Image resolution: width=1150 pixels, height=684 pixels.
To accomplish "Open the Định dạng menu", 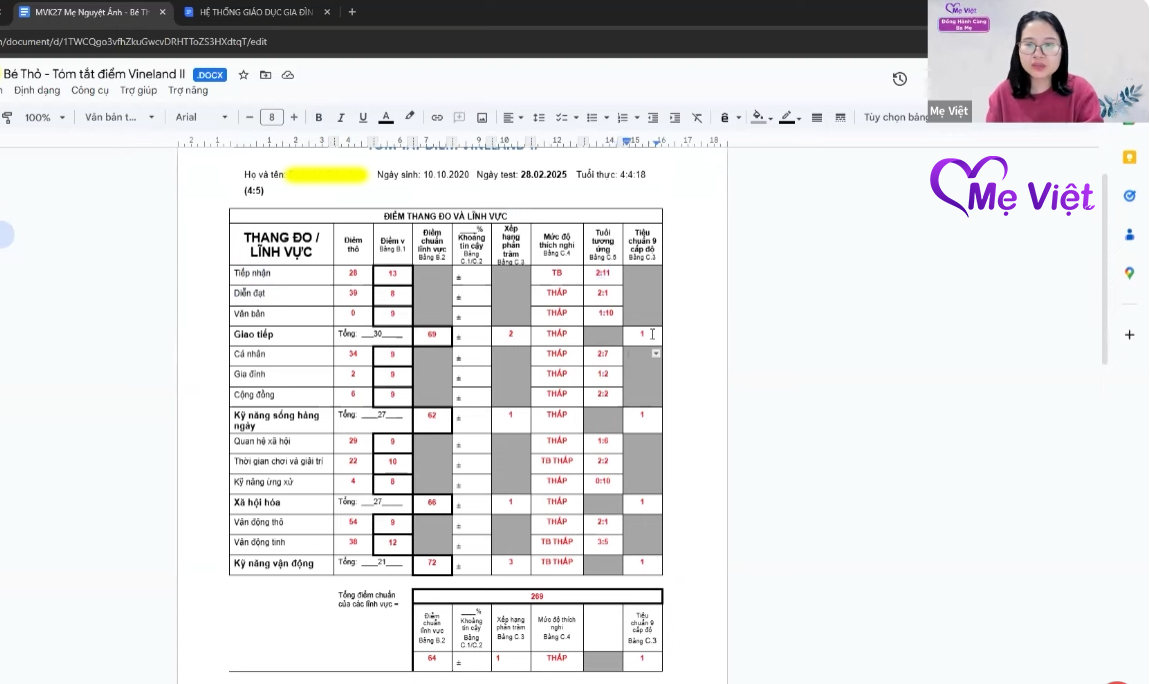I will (x=37, y=90).
